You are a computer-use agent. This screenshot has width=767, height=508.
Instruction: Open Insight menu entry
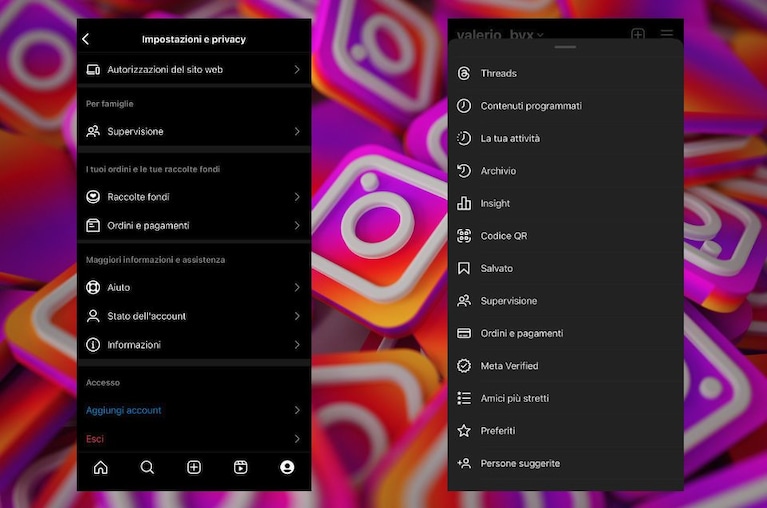coord(565,203)
